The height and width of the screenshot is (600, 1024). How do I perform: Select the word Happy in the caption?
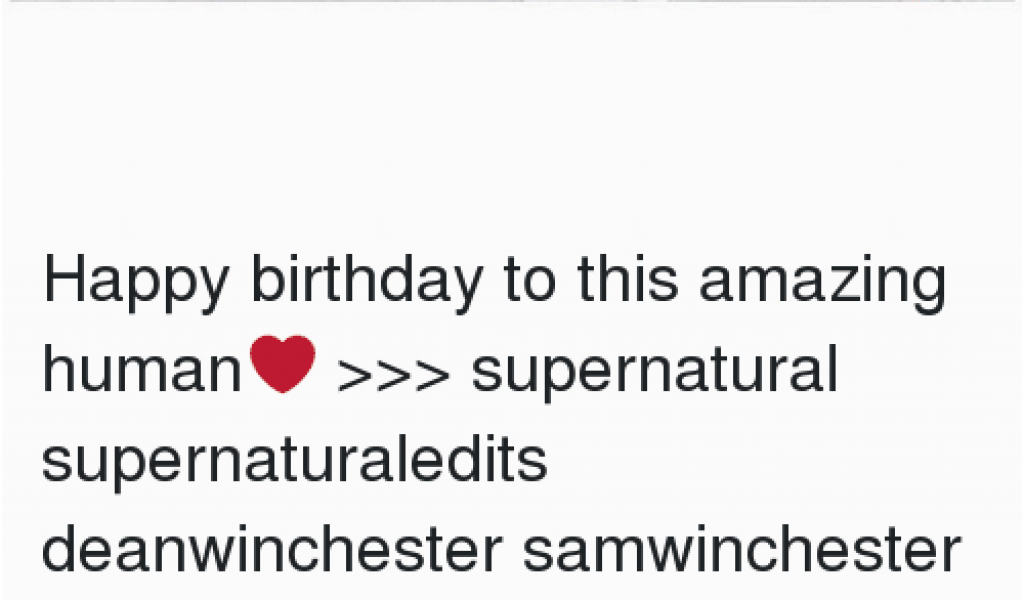136,281
